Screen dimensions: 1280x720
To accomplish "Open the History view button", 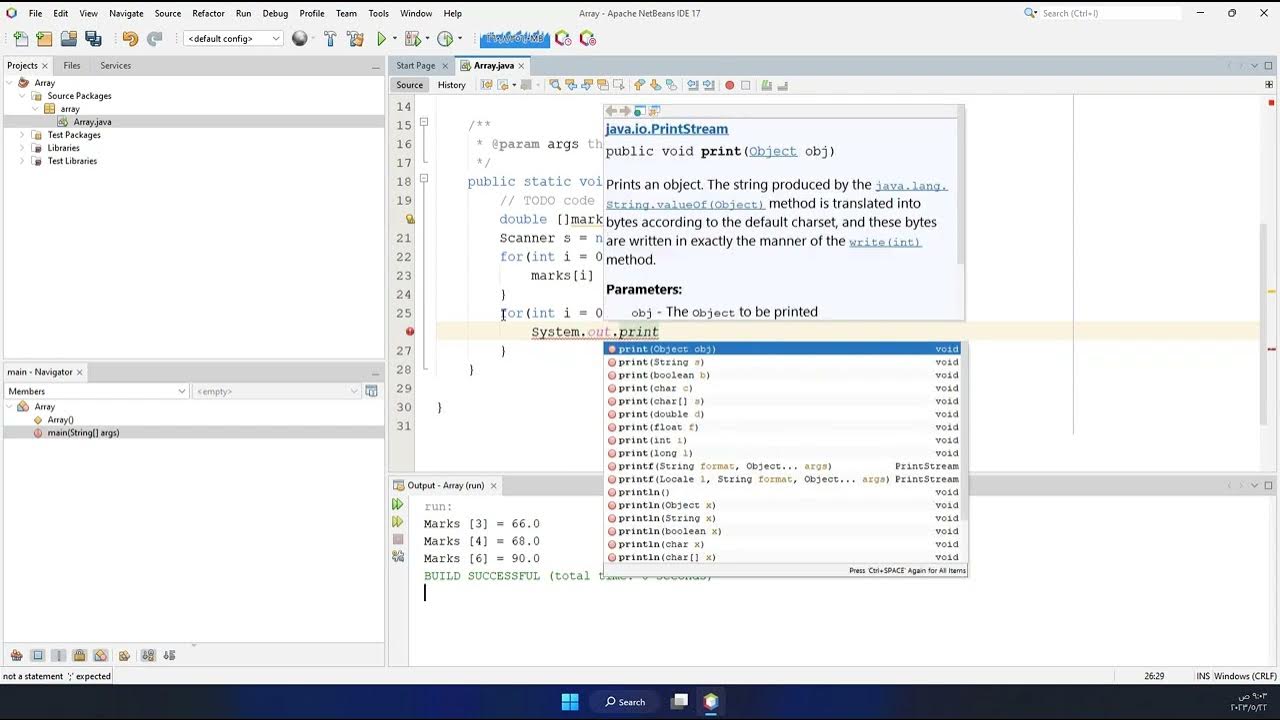I will point(451,85).
